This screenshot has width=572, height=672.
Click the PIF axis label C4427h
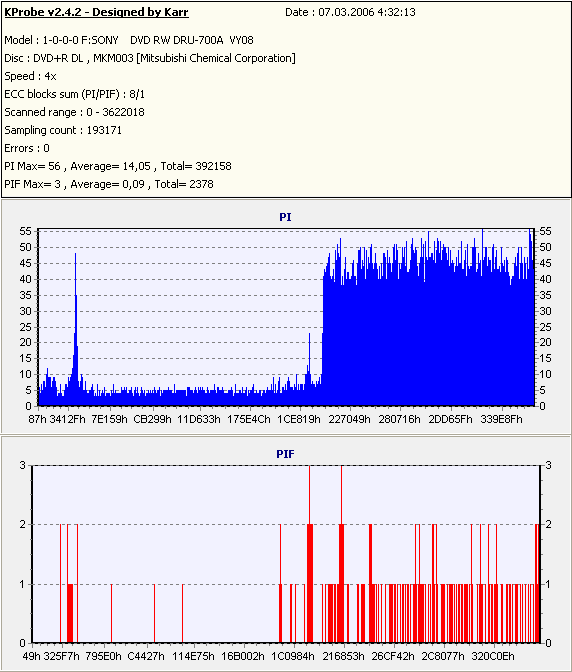click(146, 656)
